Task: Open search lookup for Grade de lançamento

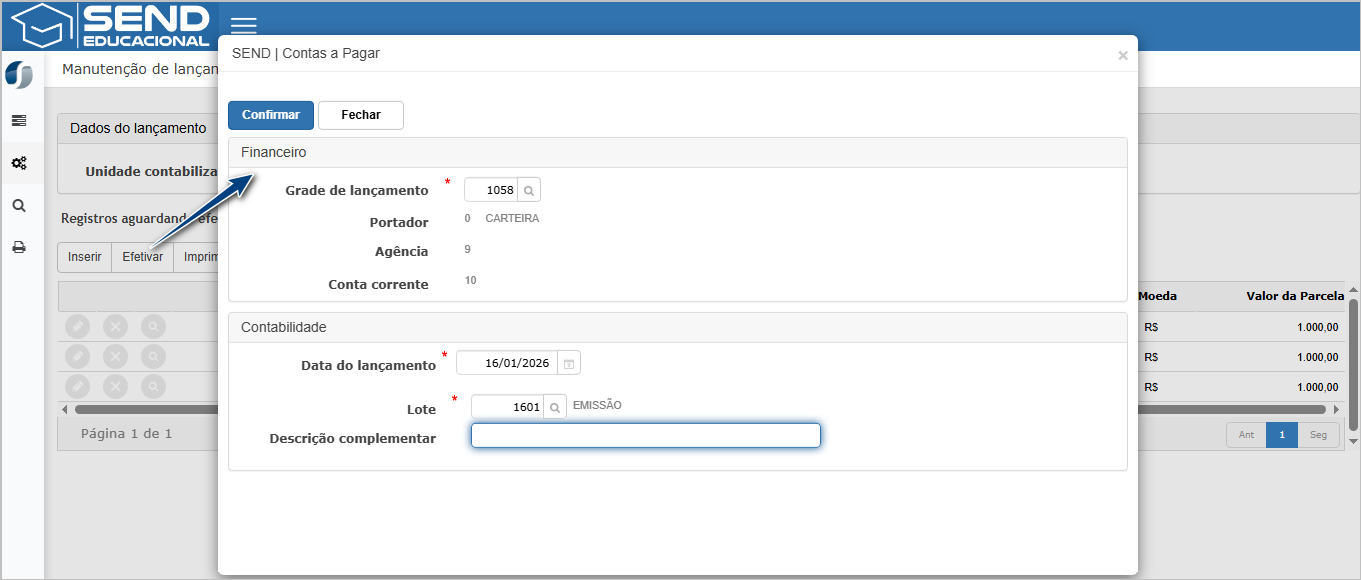Action: pyautogui.click(x=530, y=190)
